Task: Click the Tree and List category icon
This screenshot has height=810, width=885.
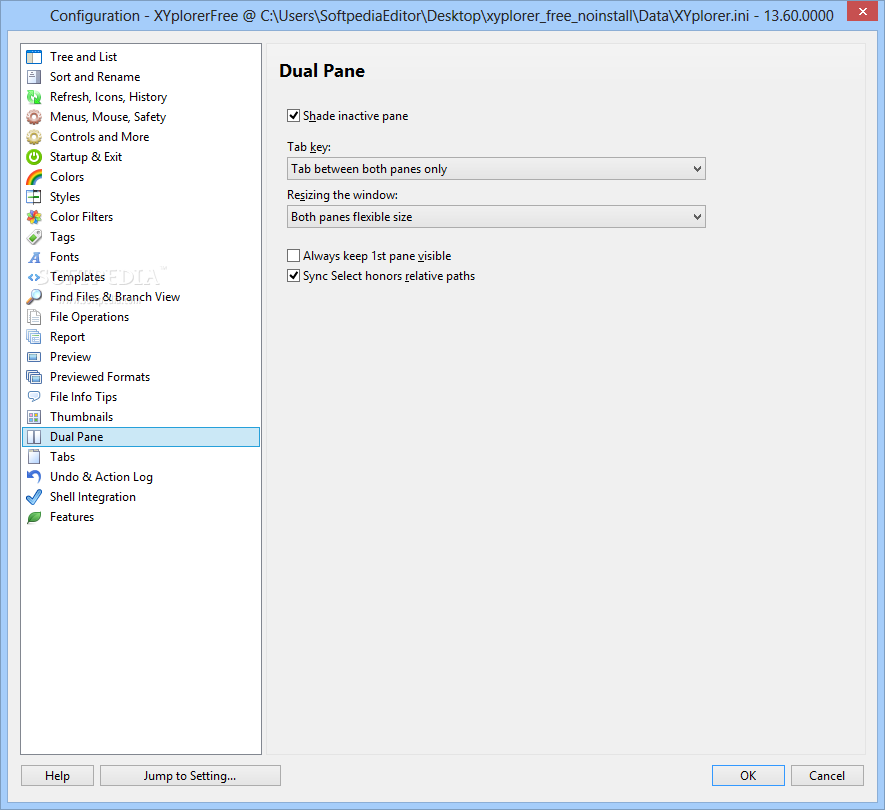Action: click(34, 57)
